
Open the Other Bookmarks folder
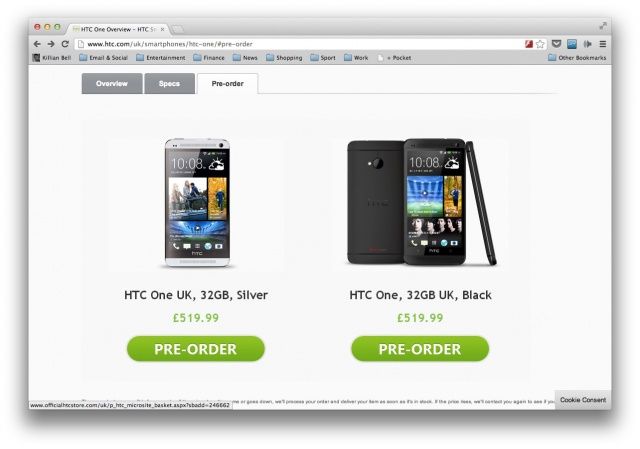(x=577, y=58)
